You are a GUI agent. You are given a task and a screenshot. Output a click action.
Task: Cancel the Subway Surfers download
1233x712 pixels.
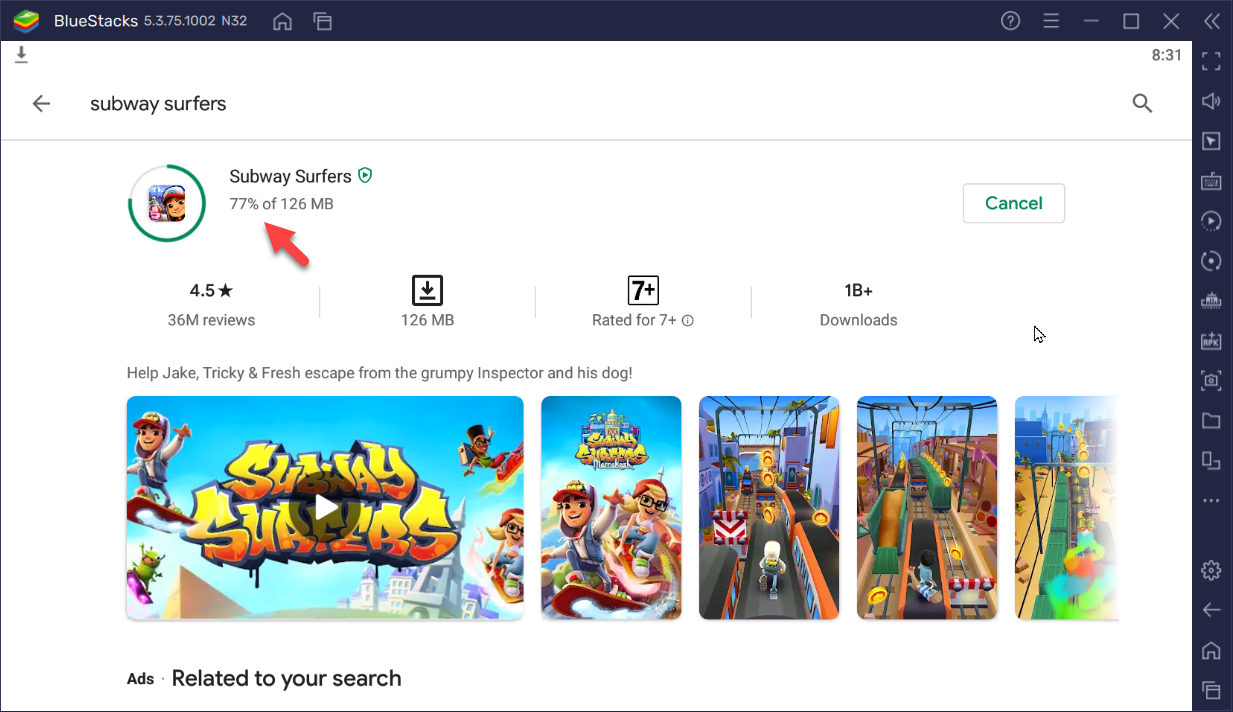(x=1013, y=203)
